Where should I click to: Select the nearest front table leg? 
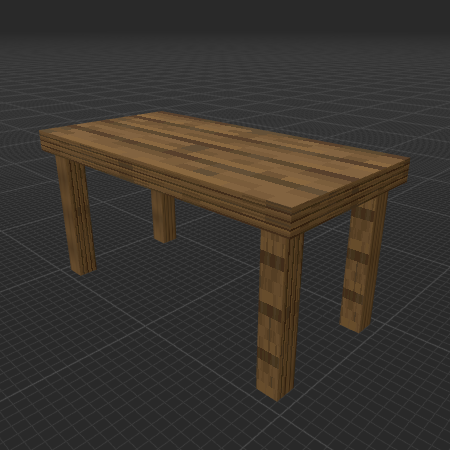[x=280, y=315]
